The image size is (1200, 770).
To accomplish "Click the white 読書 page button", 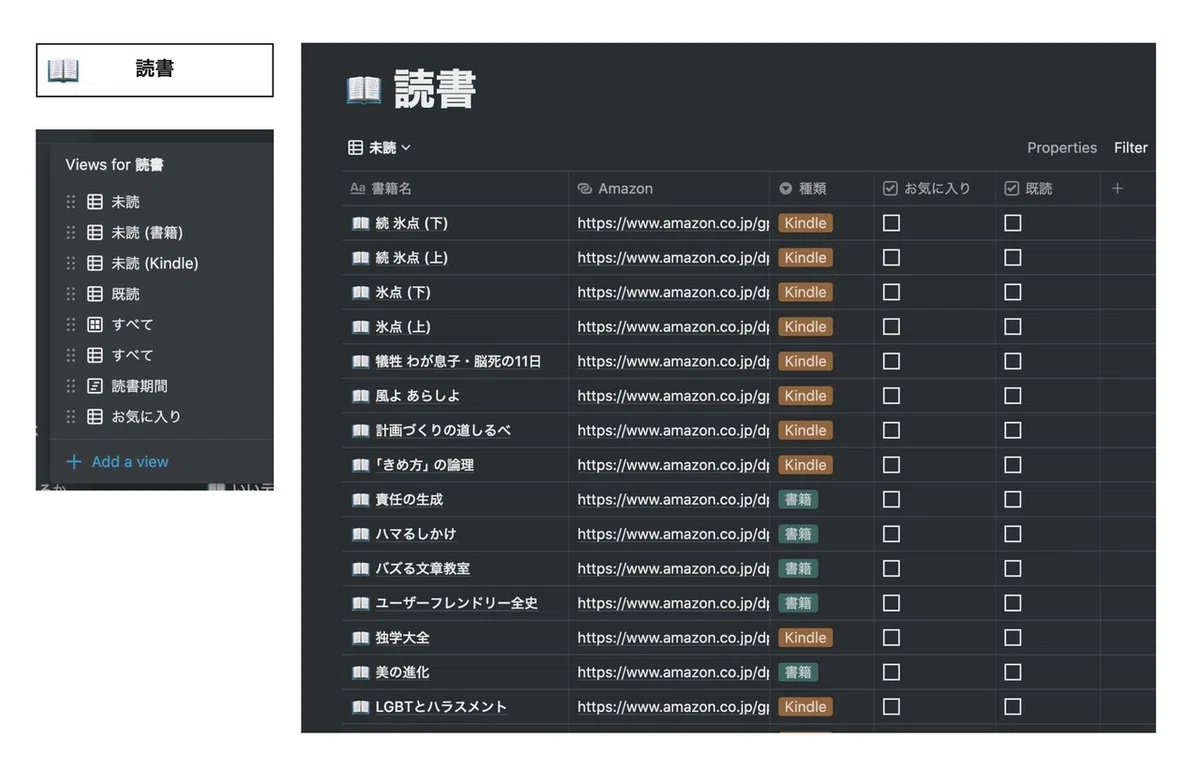I will [x=155, y=70].
